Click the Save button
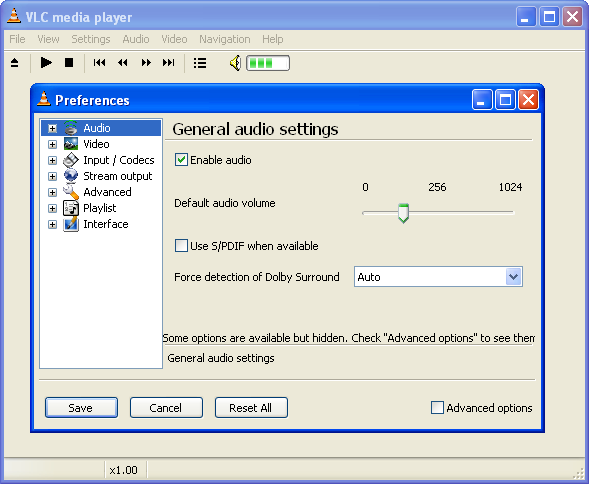The image size is (589, 484). [81, 408]
